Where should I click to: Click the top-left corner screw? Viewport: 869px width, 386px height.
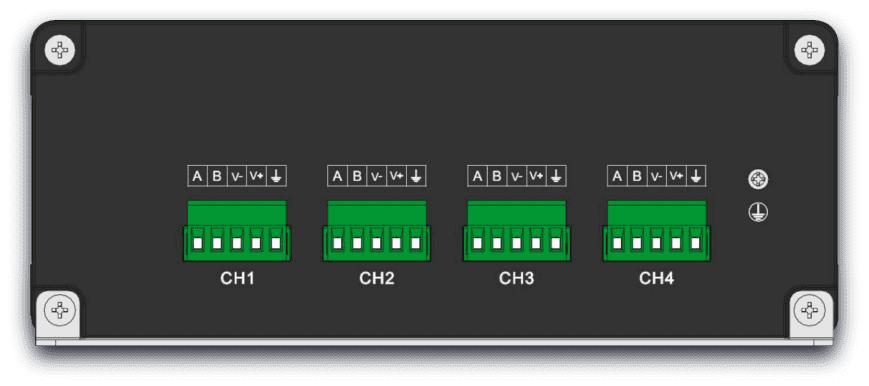click(x=60, y=50)
